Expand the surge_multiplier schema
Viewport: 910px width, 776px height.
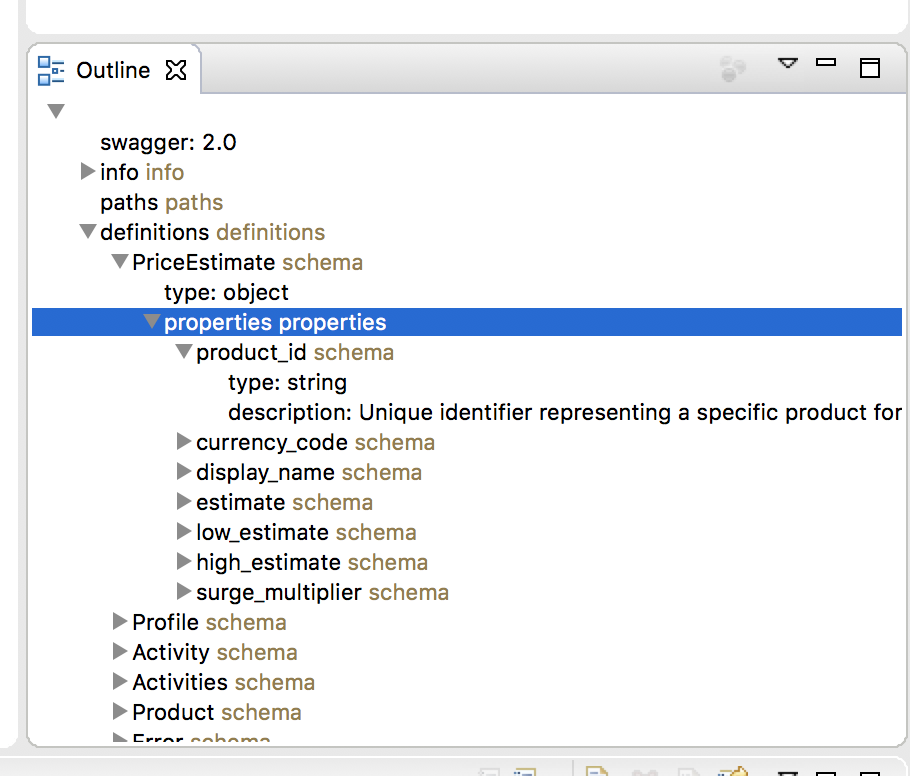pyautogui.click(x=184, y=592)
